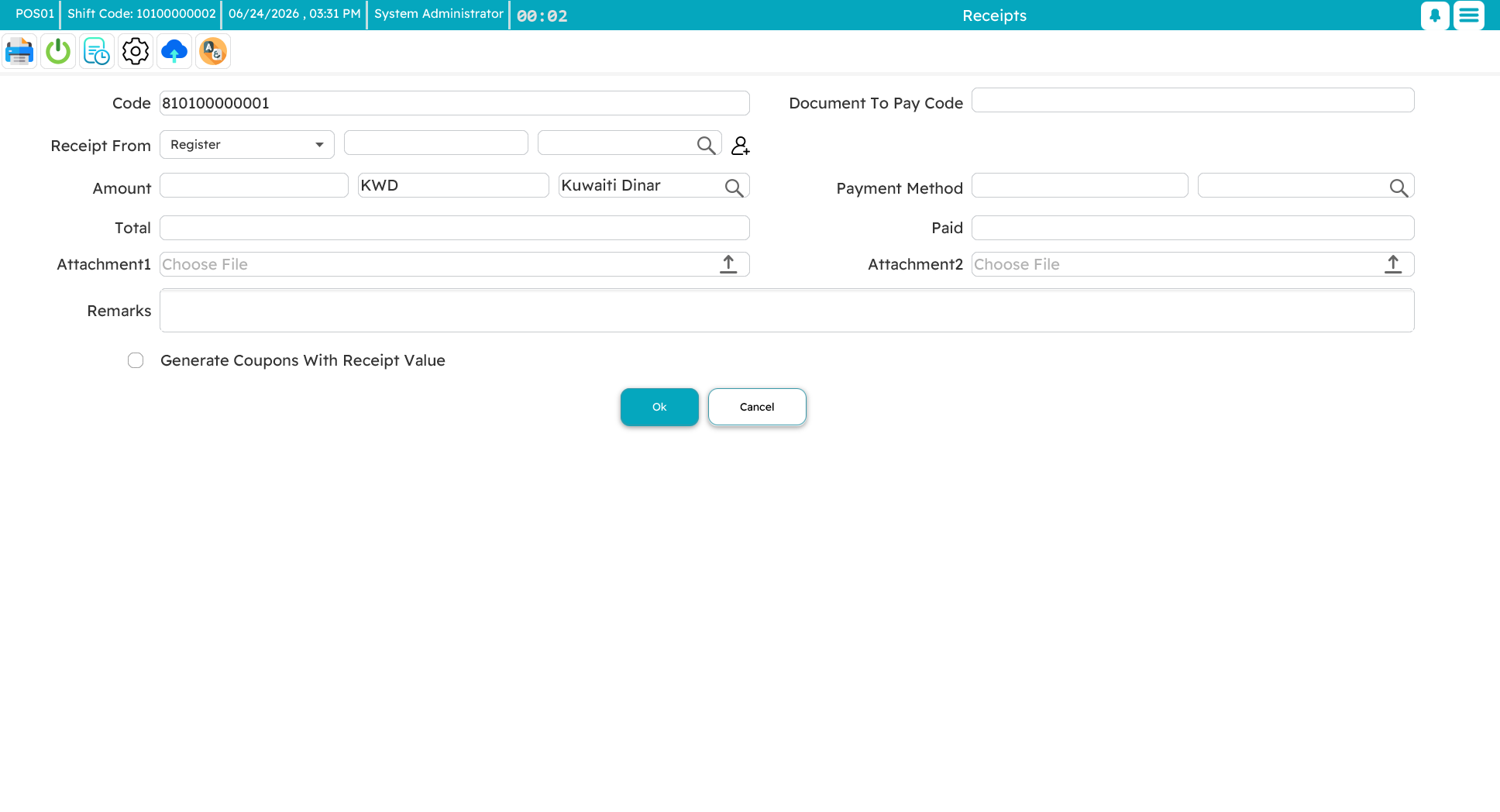Screen dimensions: 1500x812
Task: Click System Administrator user label
Action: (x=439, y=14)
